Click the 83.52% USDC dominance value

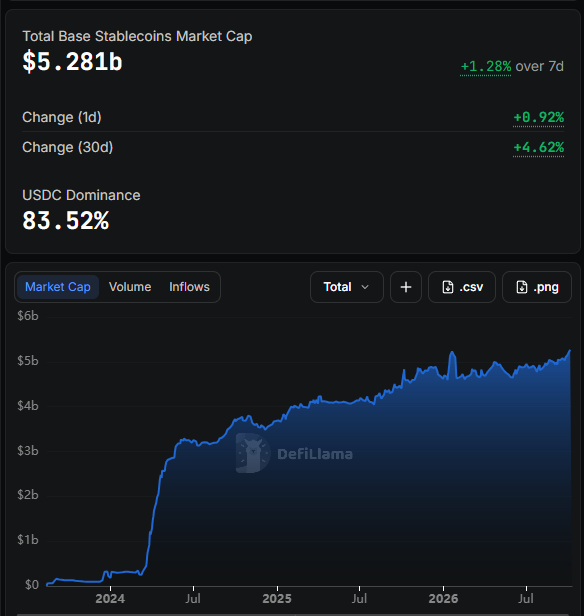coord(66,220)
